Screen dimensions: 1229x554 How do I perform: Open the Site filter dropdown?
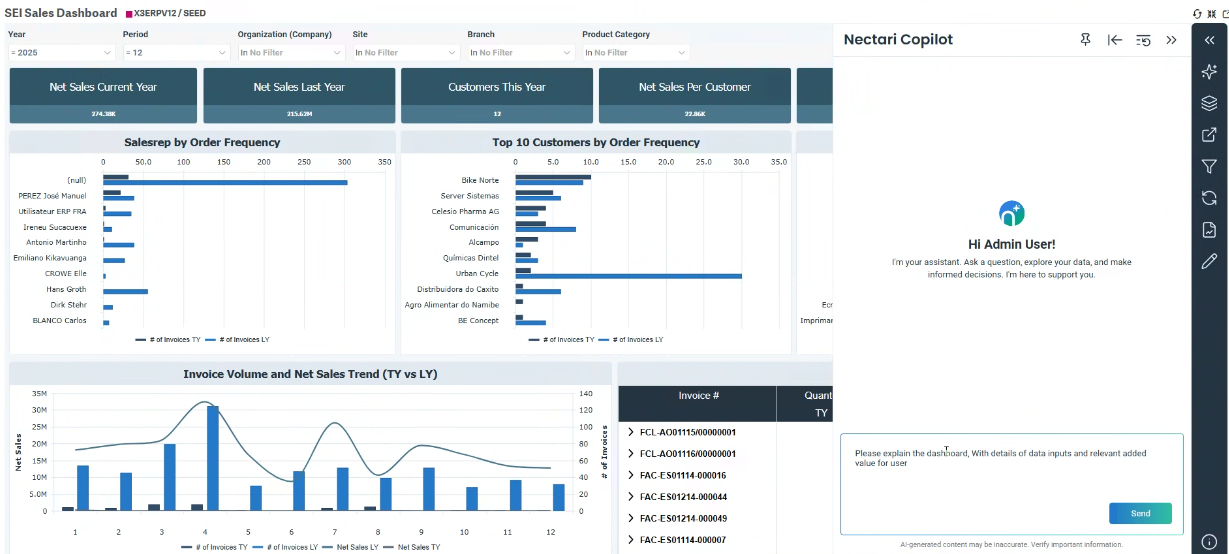pos(407,52)
